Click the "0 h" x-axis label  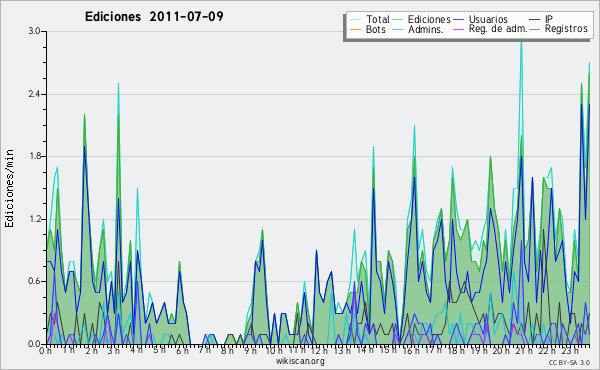coord(45,350)
